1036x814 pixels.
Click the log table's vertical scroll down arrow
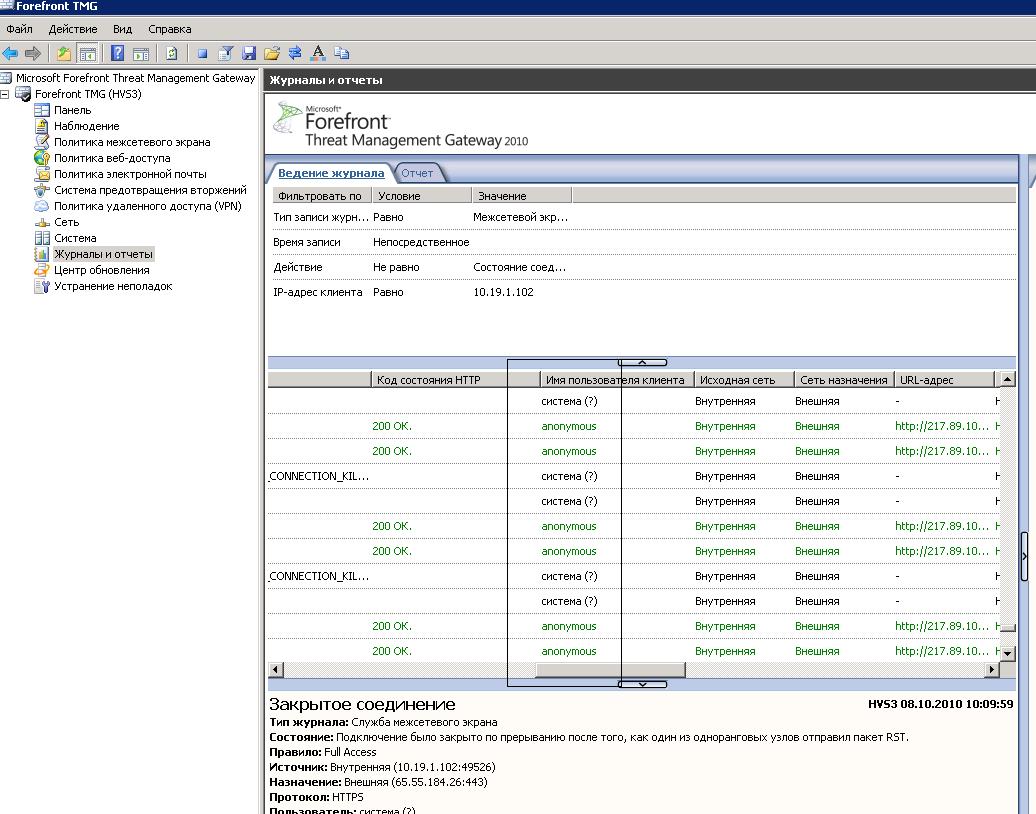[1007, 653]
